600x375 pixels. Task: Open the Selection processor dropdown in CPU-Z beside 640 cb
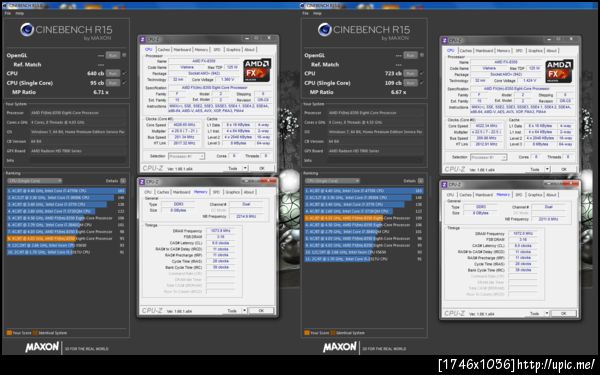click(186, 156)
